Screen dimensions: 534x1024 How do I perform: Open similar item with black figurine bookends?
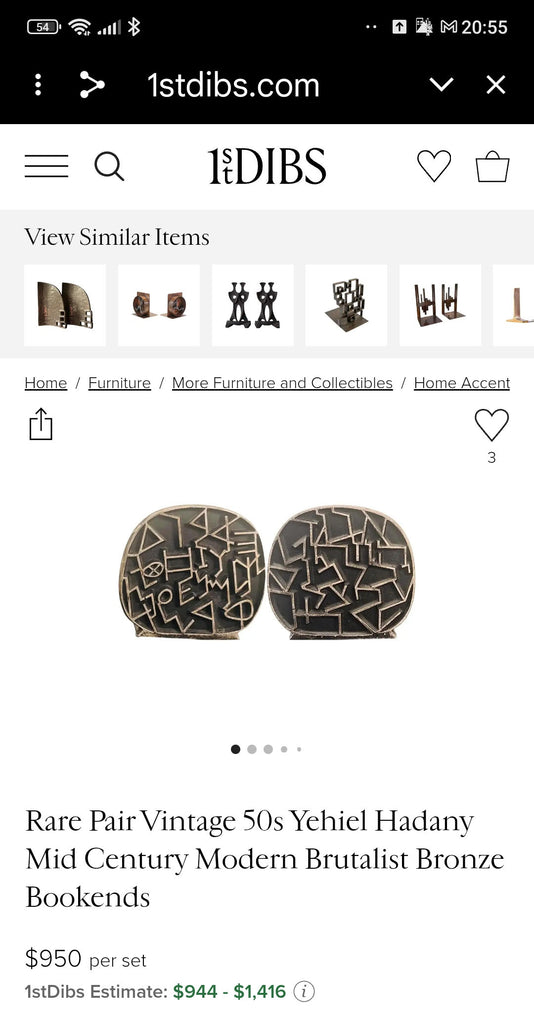253,305
